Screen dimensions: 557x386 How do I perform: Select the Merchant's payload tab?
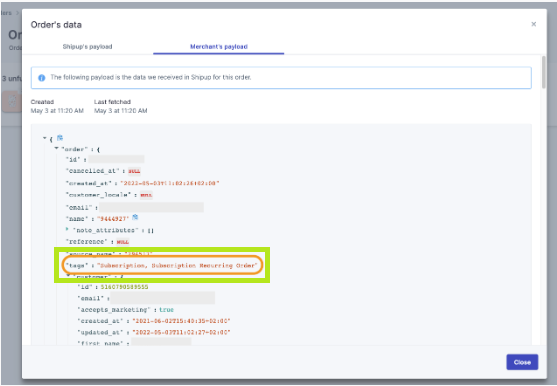click(x=219, y=47)
